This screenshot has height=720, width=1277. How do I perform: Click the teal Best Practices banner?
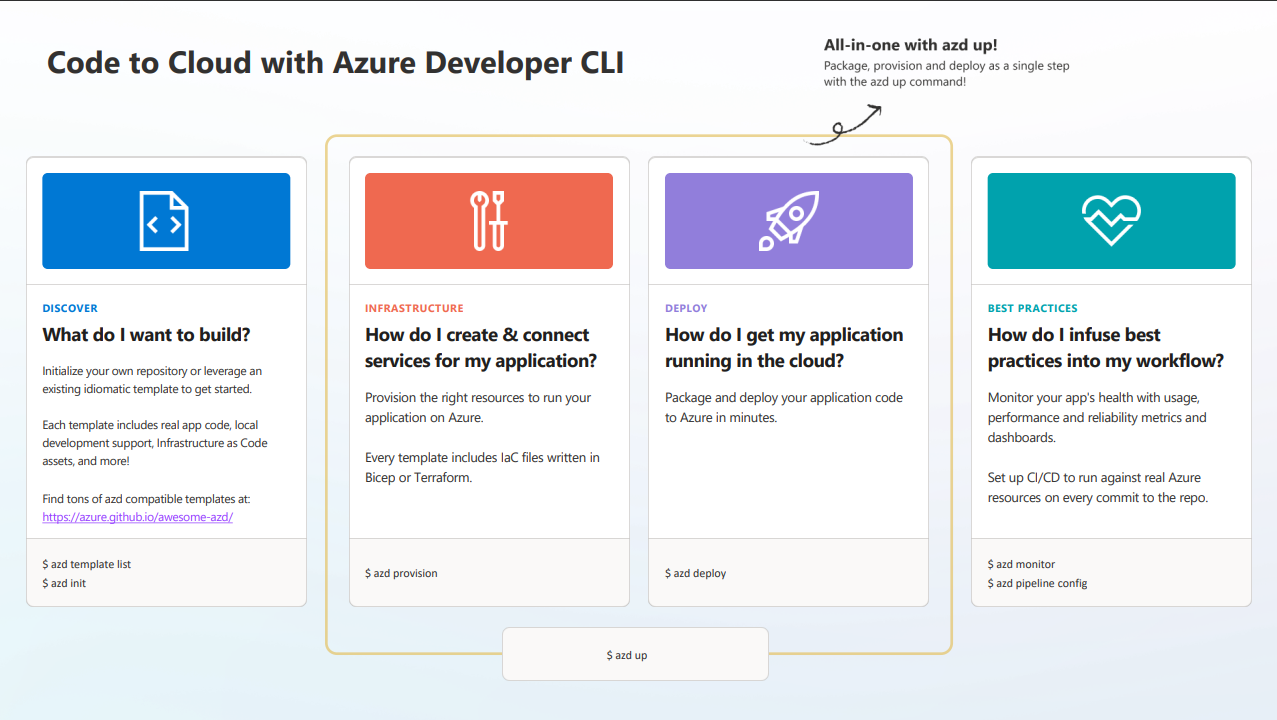click(1111, 221)
